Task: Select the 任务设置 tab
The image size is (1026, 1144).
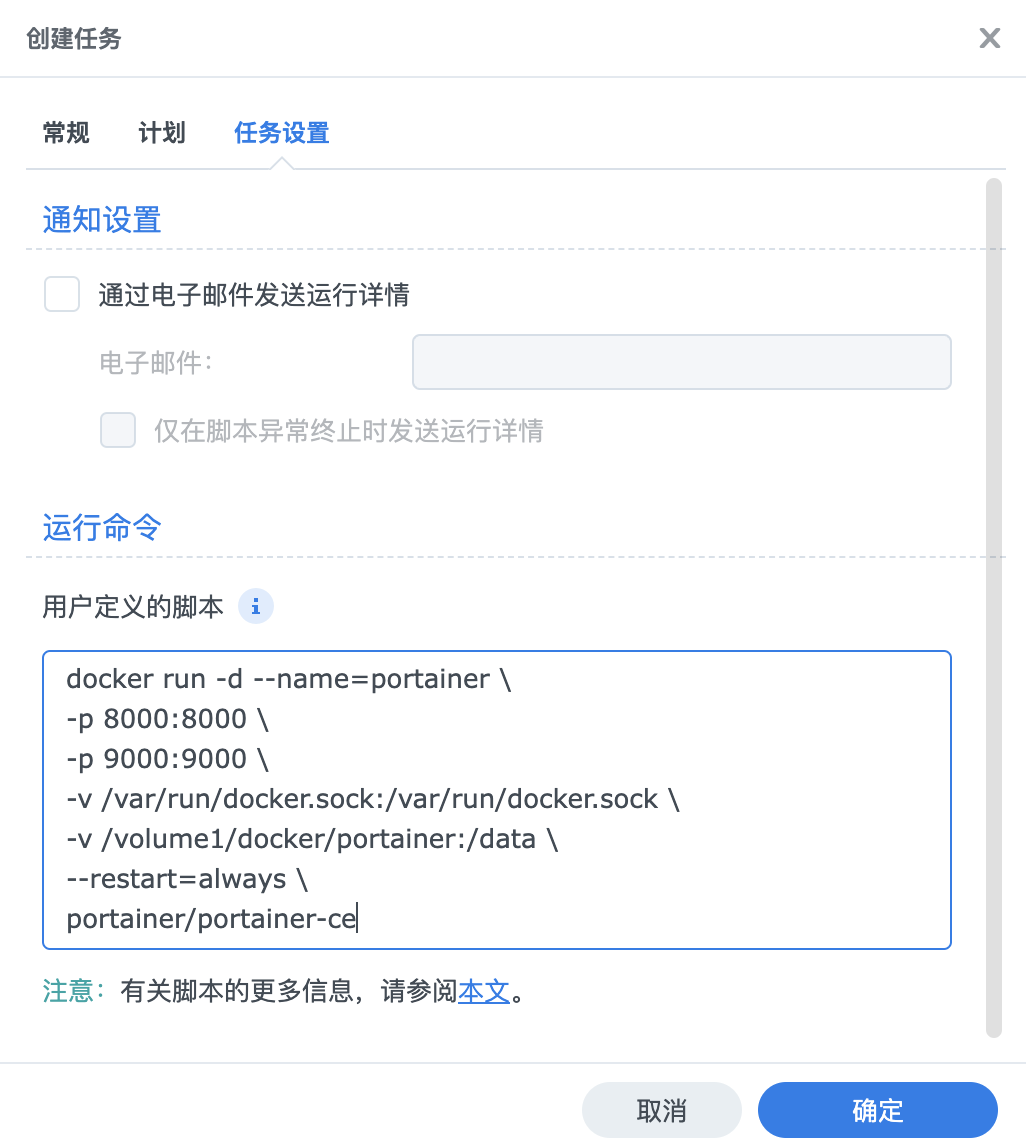Action: coord(282,133)
